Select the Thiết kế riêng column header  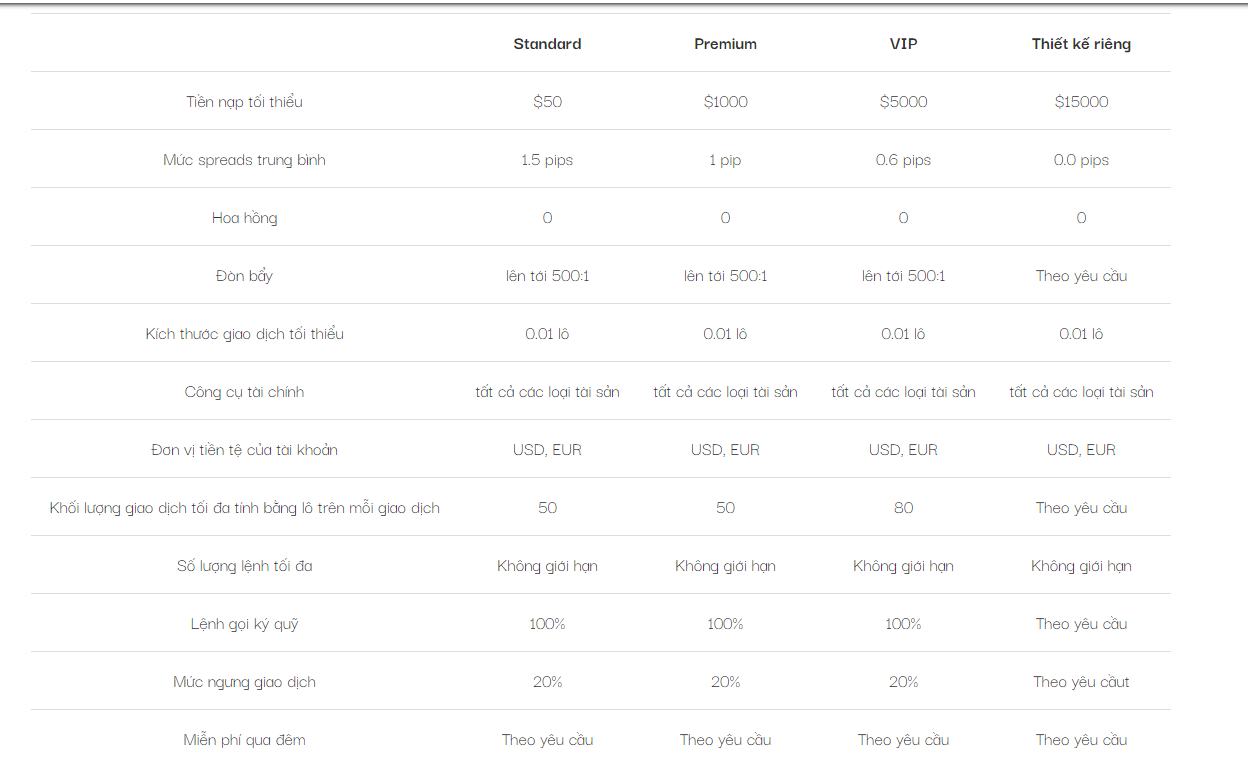coord(1081,44)
